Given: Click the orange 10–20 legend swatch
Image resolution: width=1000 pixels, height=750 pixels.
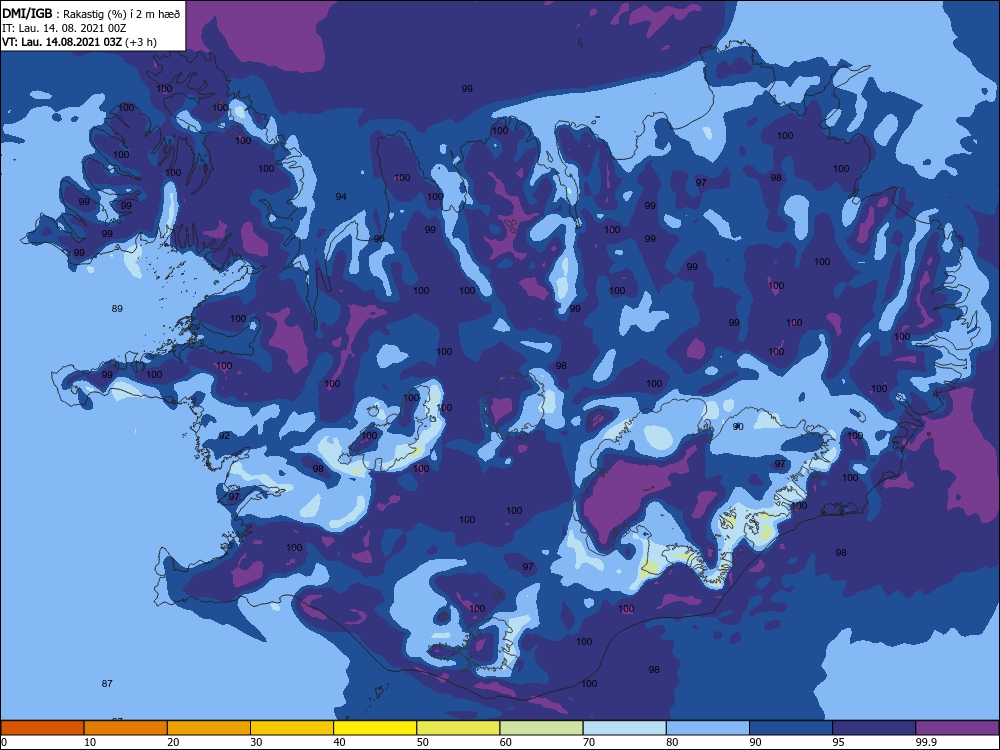Looking at the screenshot, I should 126,728.
